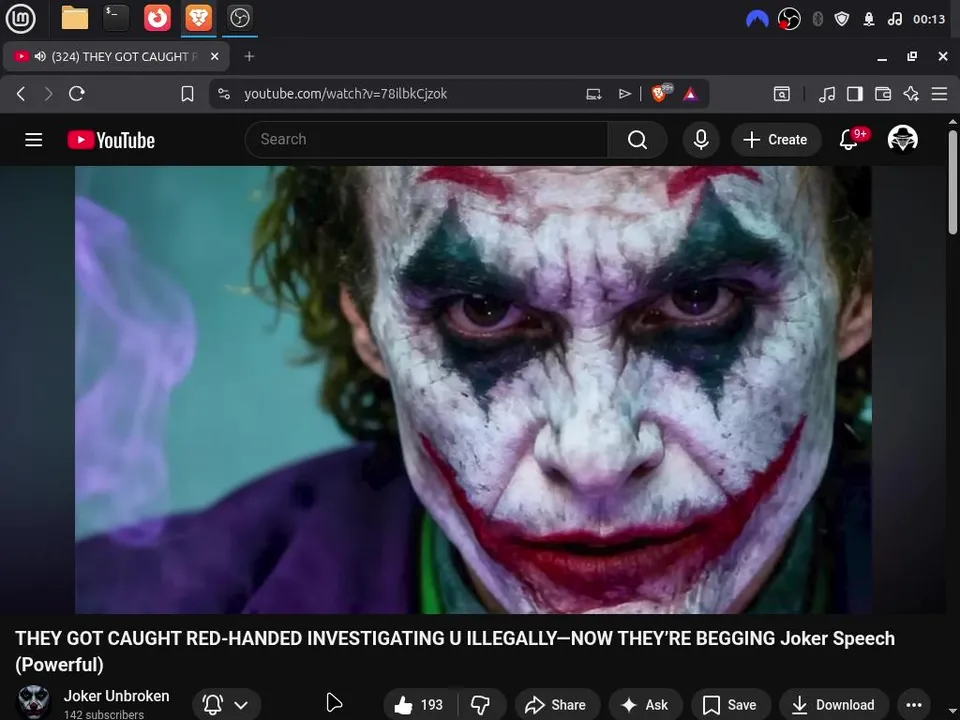Open more actions ellipsis menu
960x720 pixels.
pyautogui.click(x=913, y=705)
